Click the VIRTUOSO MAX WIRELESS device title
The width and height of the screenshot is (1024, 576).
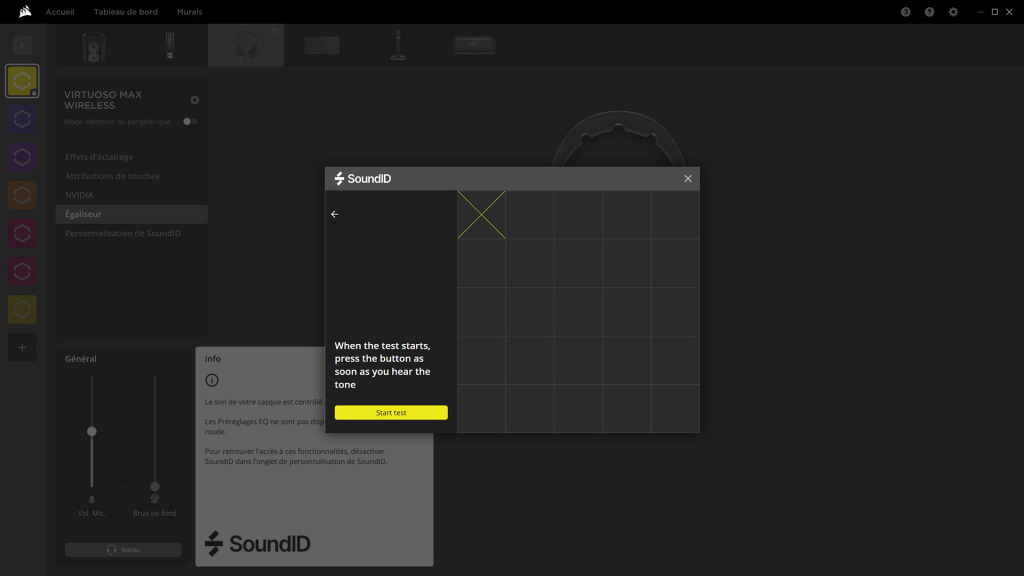pyautogui.click(x=103, y=100)
